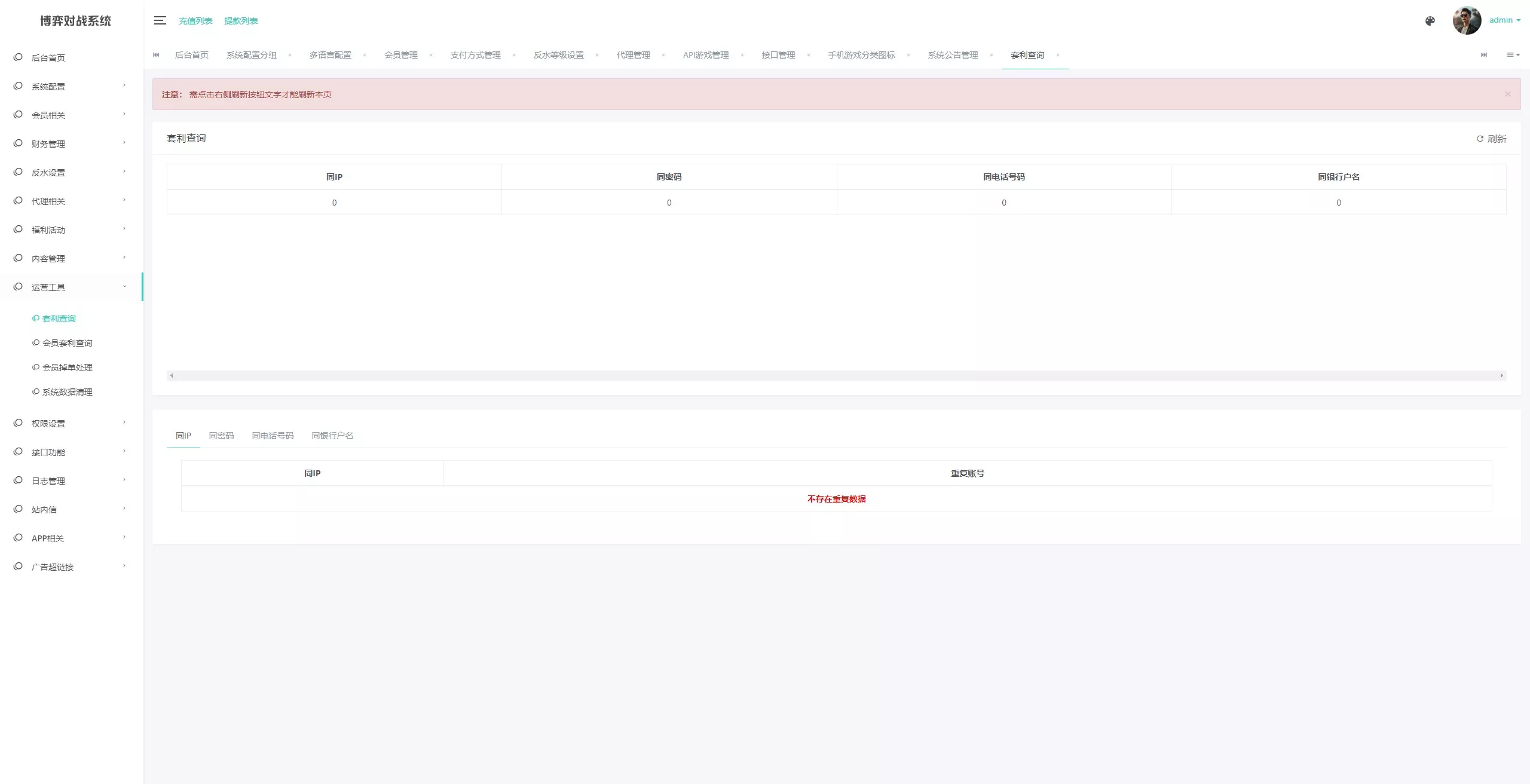Image resolution: width=1530 pixels, height=784 pixels.
Task: Click the hamburger menu collapse icon
Action: click(160, 20)
